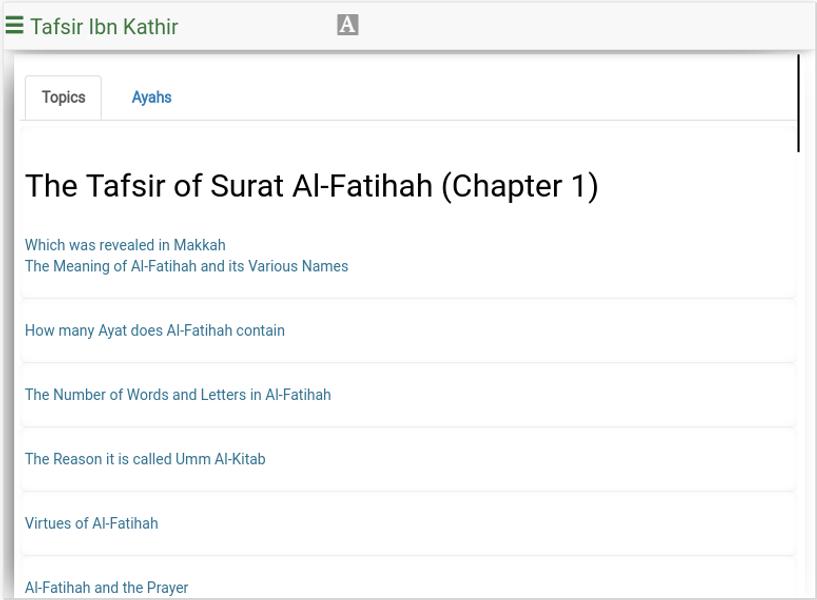This screenshot has width=817, height=600.
Task: Open 'Virtues of Al-Fatihah' topic
Action: click(92, 523)
